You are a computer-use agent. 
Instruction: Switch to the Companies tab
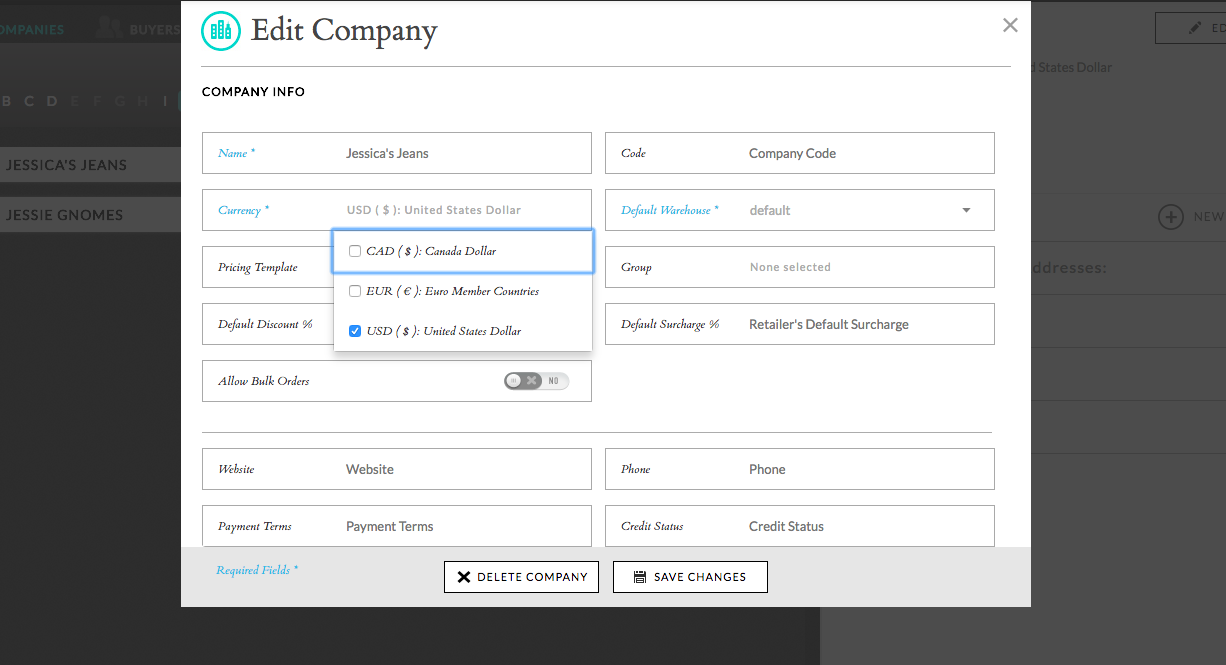point(30,29)
